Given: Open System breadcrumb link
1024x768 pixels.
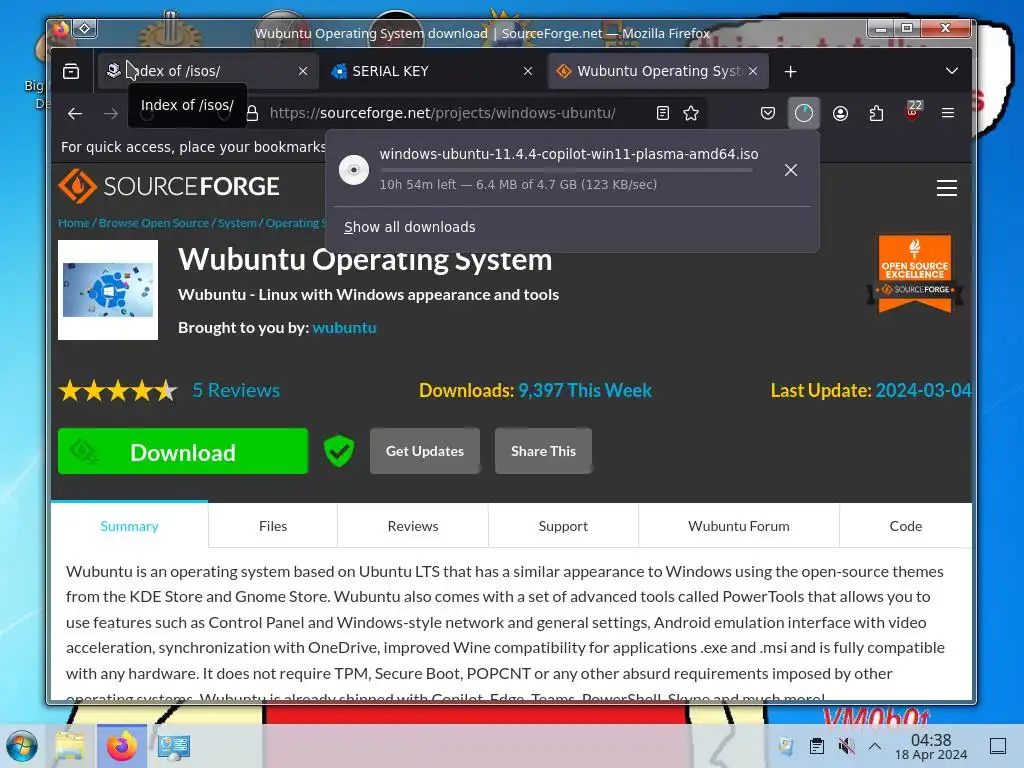Looking at the screenshot, I should (237, 223).
